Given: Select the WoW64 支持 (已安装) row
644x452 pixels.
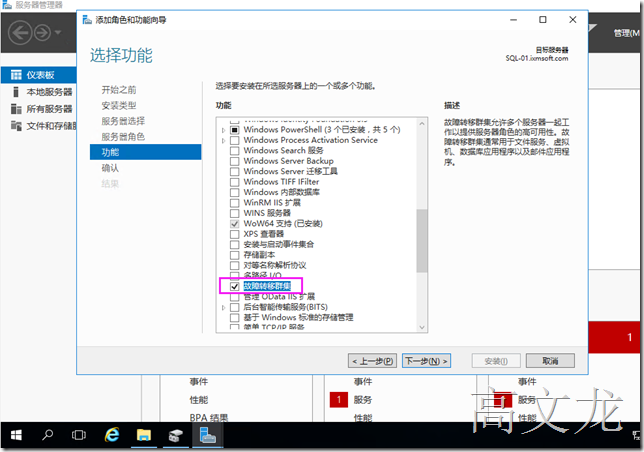Looking at the screenshot, I should 283,224.
